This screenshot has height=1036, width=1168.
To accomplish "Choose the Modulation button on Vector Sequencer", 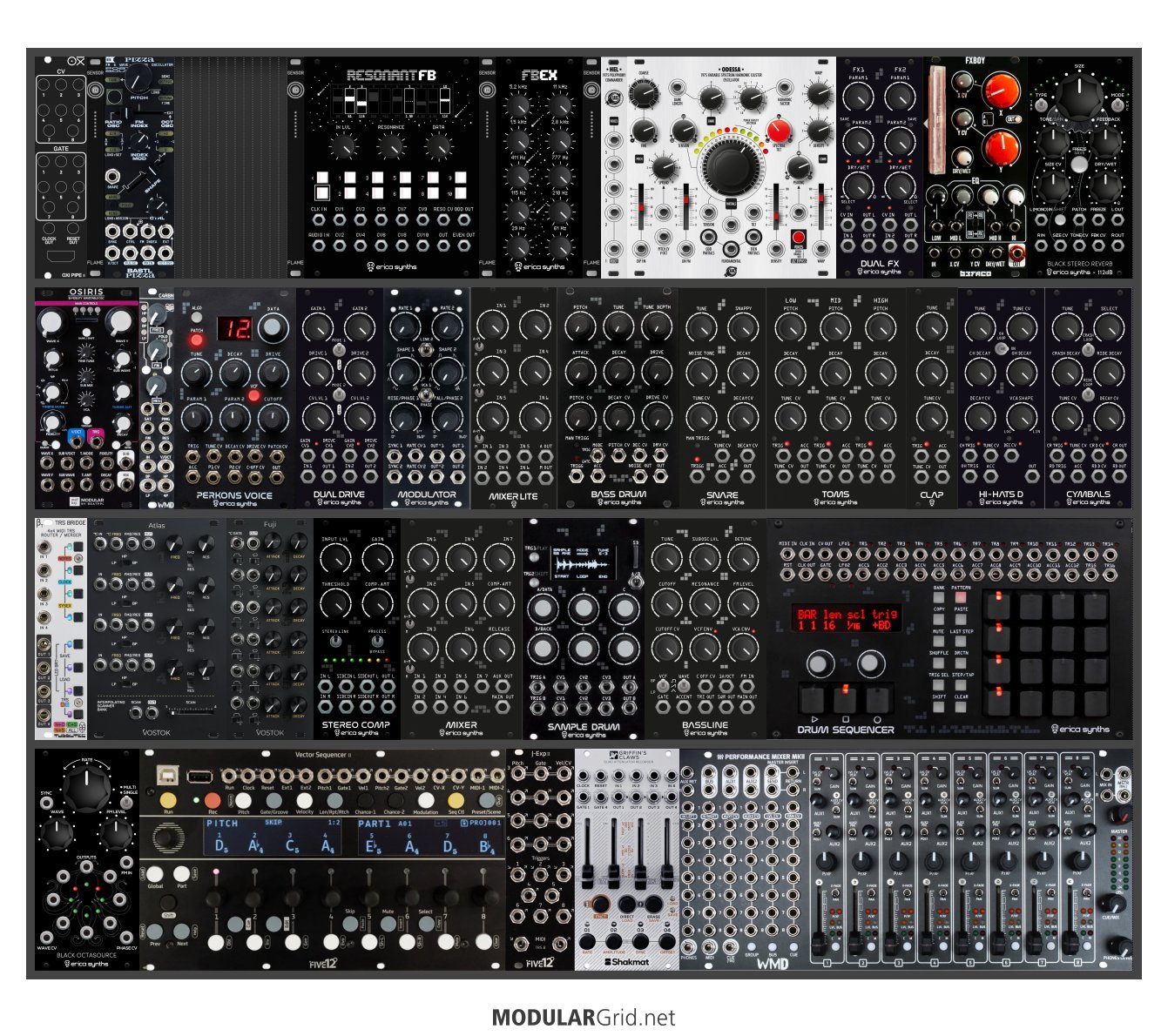I will click(425, 799).
